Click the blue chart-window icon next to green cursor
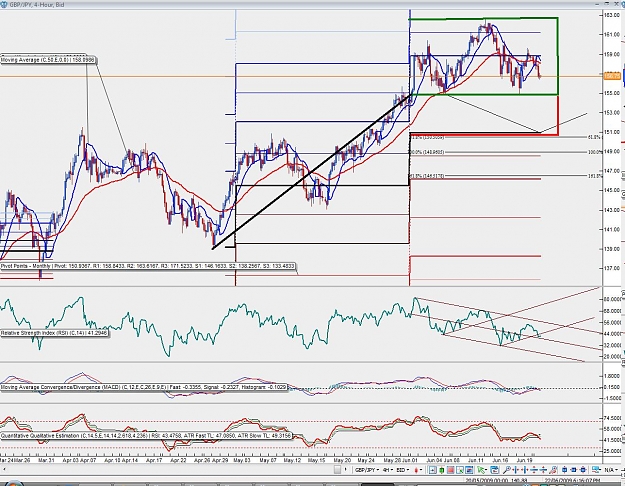Viewport: 625px width, 486px height. 469,470
